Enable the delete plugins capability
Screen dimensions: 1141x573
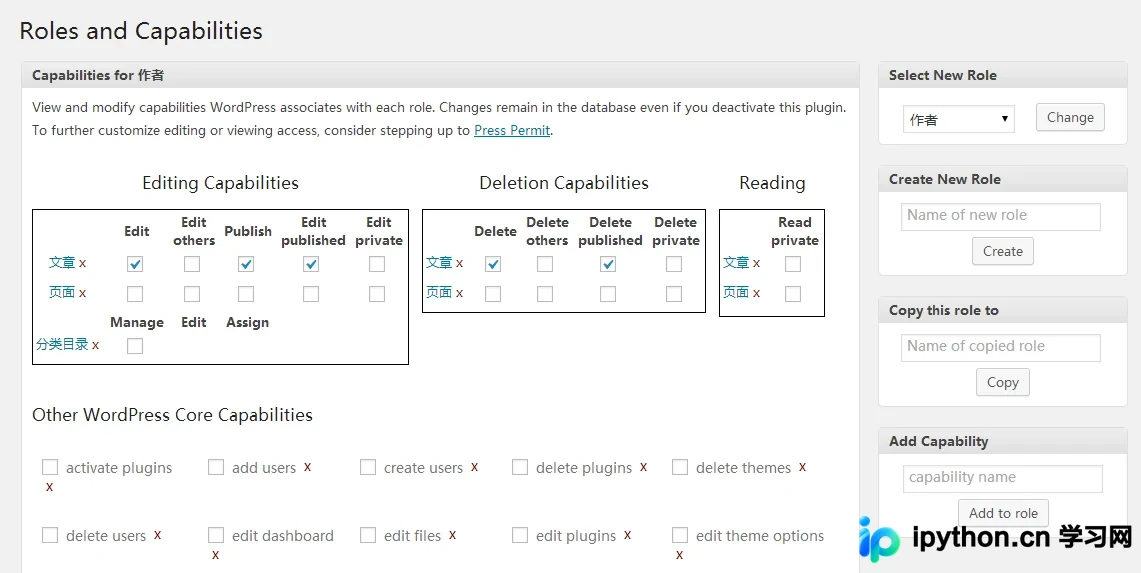(x=520, y=467)
